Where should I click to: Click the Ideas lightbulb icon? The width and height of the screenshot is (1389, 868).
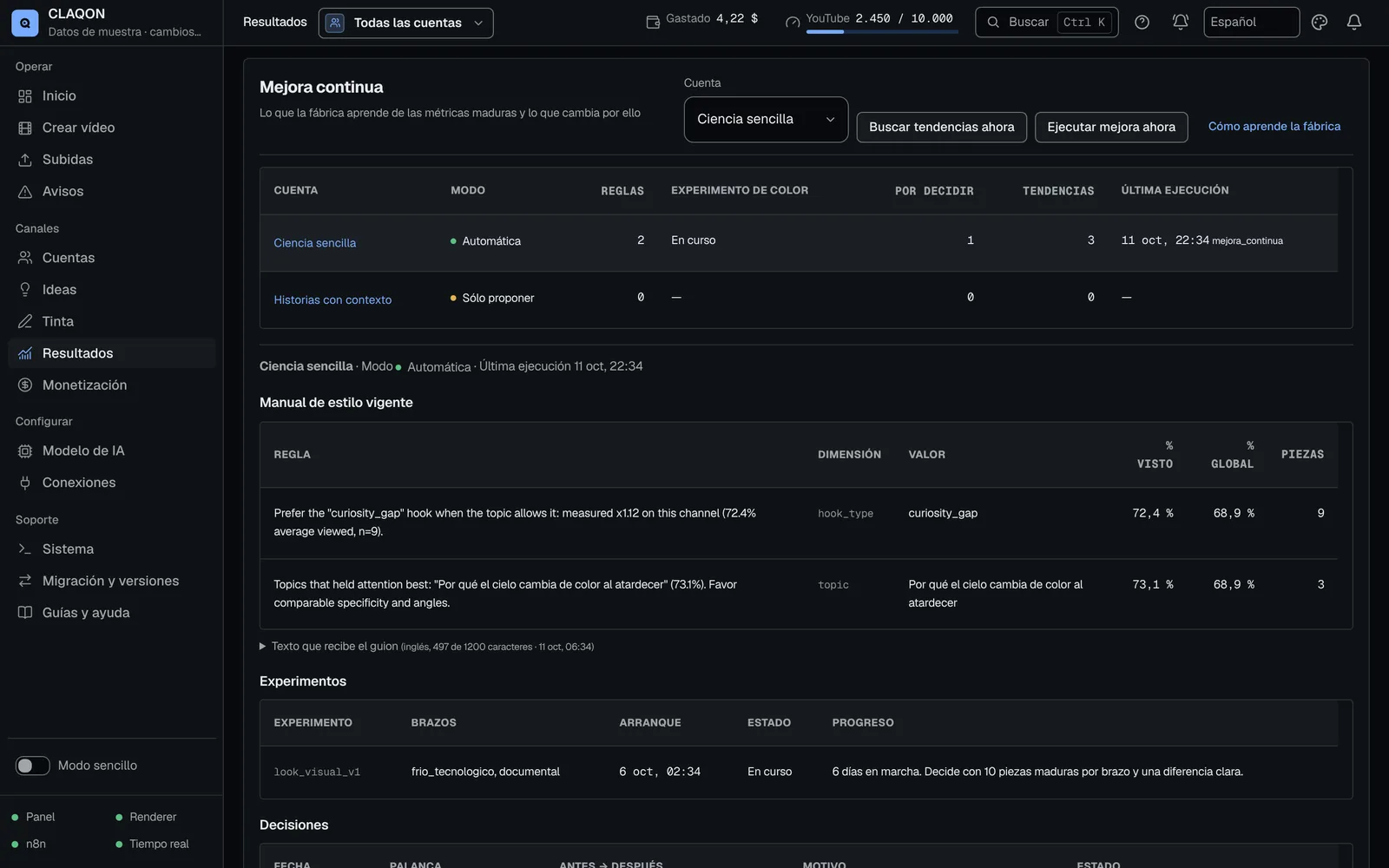(x=25, y=290)
